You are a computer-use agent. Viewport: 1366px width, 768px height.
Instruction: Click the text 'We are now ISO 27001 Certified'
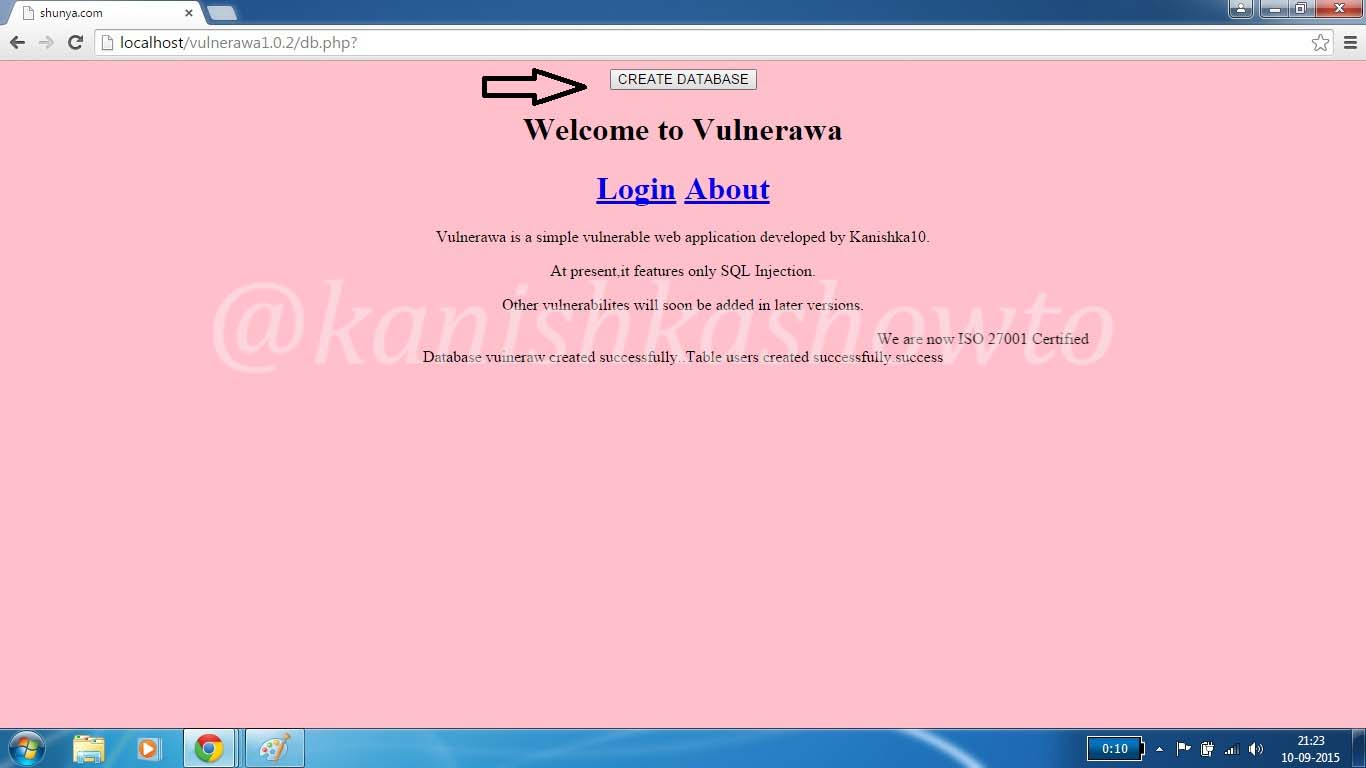(983, 339)
